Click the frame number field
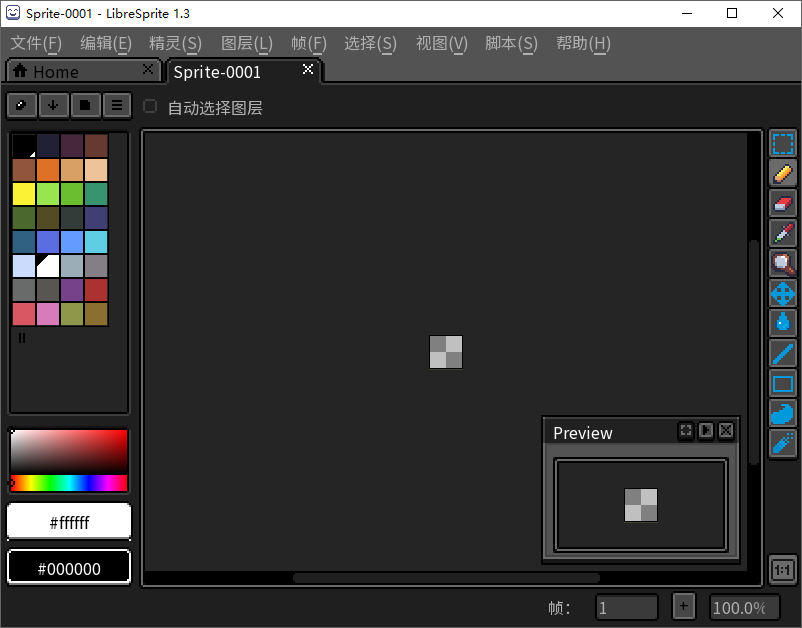The height and width of the screenshot is (628, 802). (627, 607)
